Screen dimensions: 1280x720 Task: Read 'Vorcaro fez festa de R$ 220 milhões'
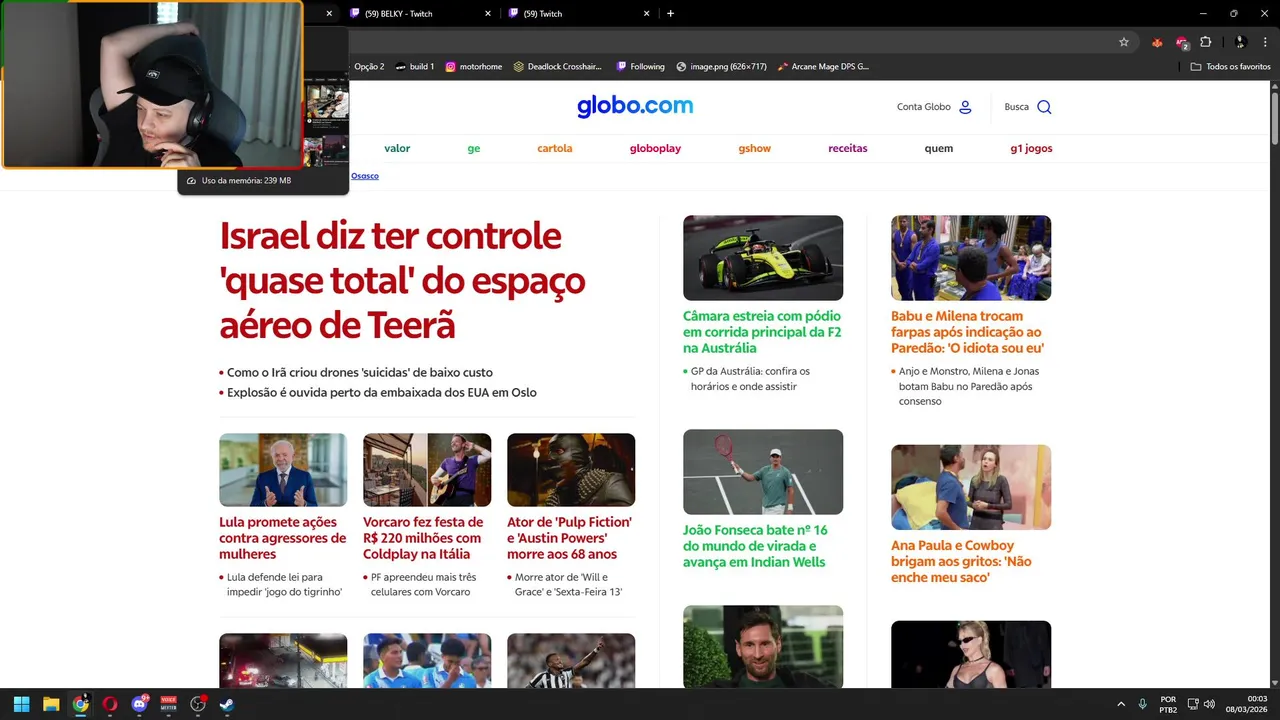click(423, 538)
